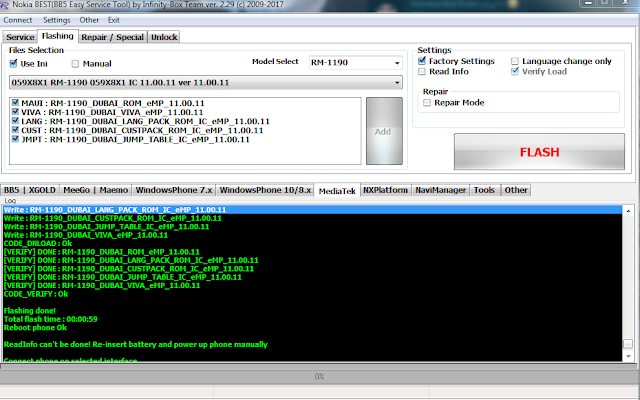Select the bottom Other platform tab
This screenshot has height=400, width=640.
click(x=516, y=190)
